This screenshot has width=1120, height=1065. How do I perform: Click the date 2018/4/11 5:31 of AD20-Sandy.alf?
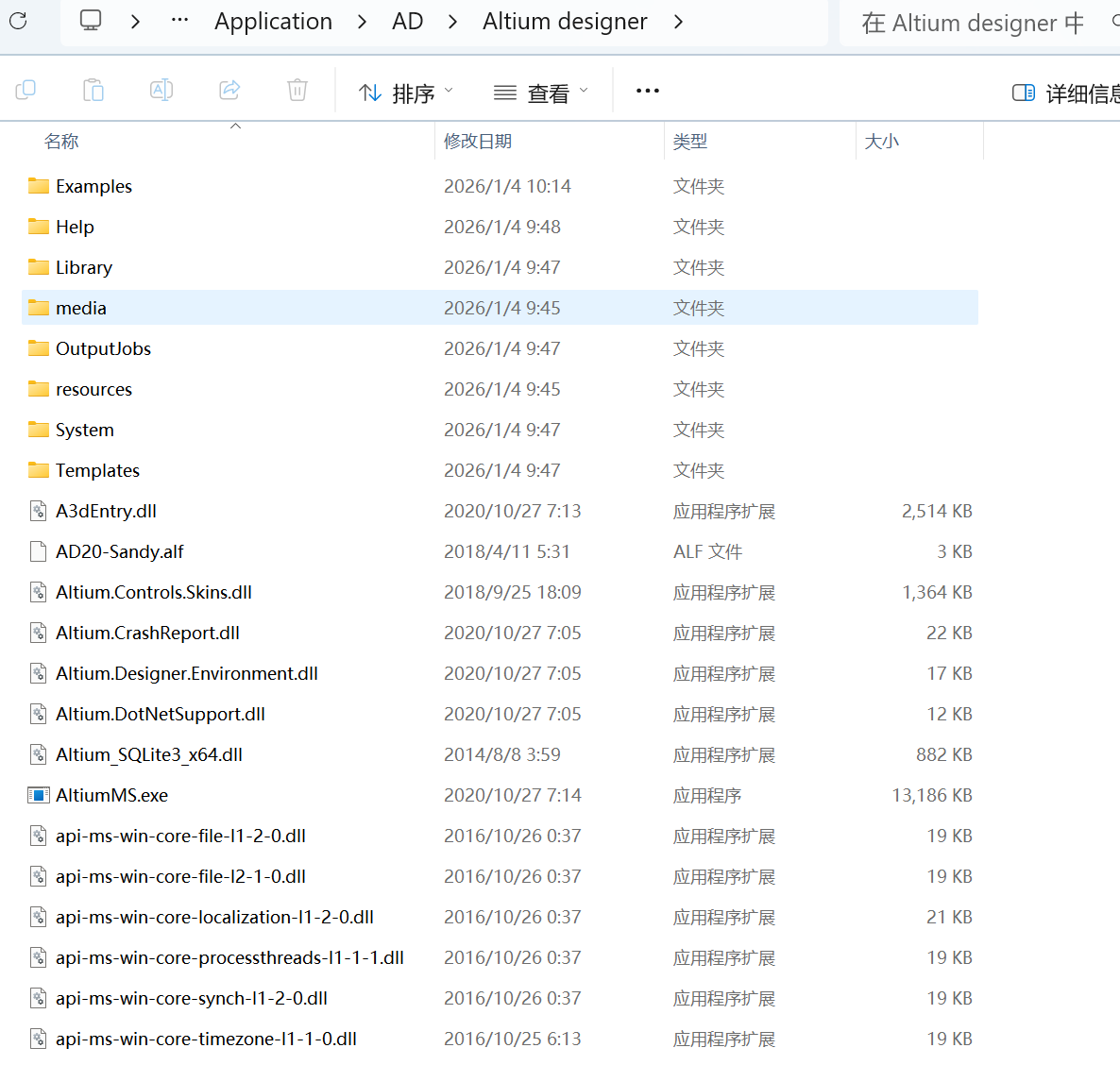click(x=506, y=552)
